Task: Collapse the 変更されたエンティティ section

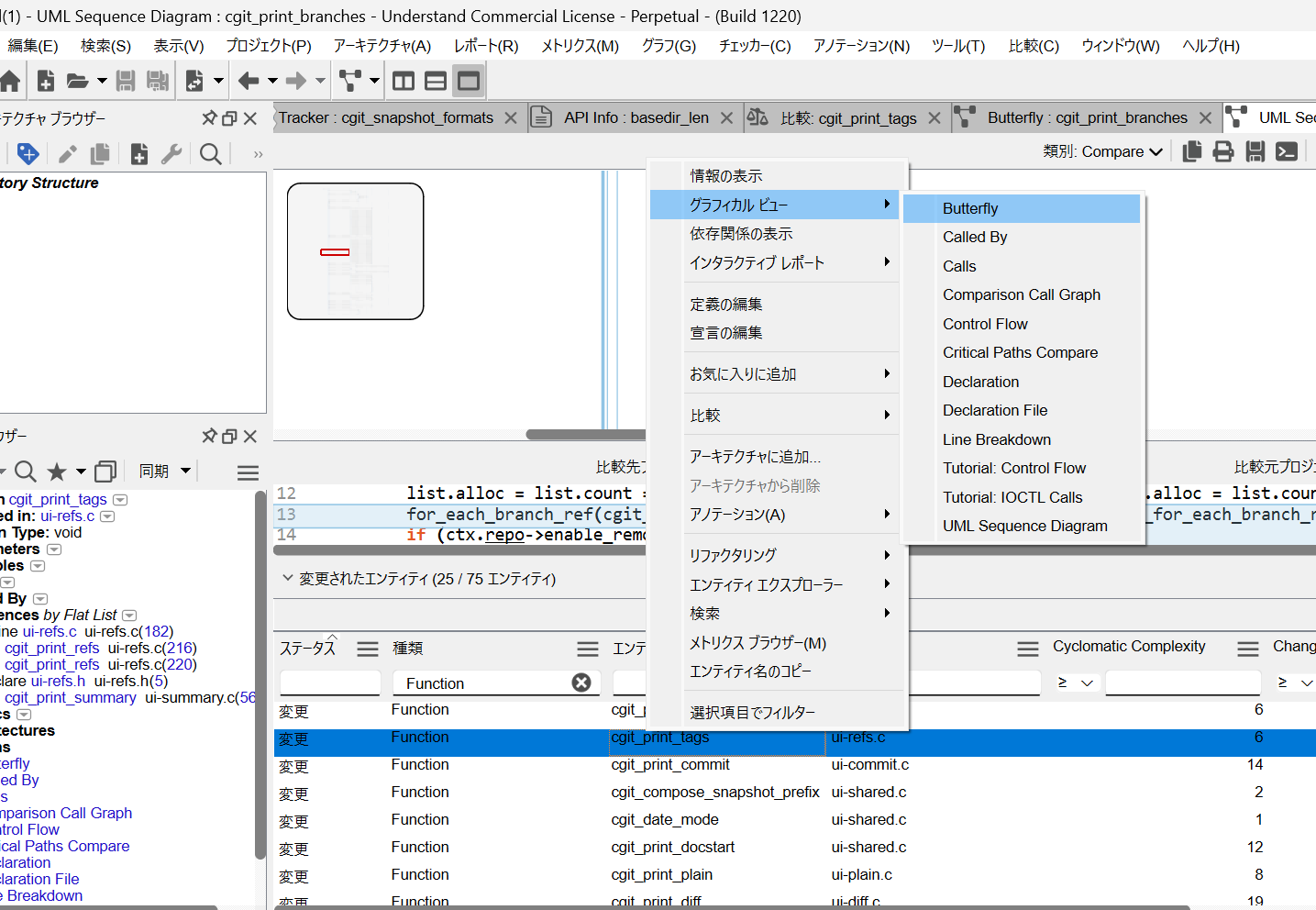Action: tap(288, 579)
